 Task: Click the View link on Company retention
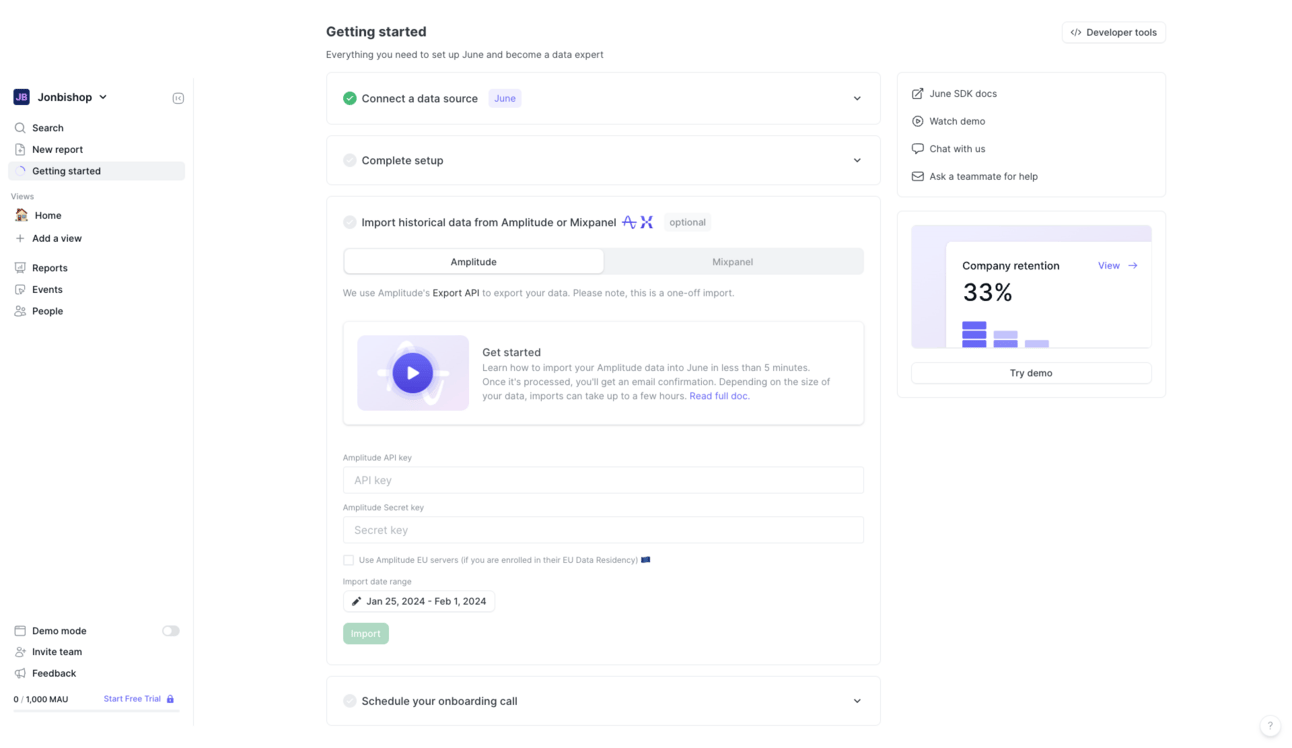(1109, 266)
